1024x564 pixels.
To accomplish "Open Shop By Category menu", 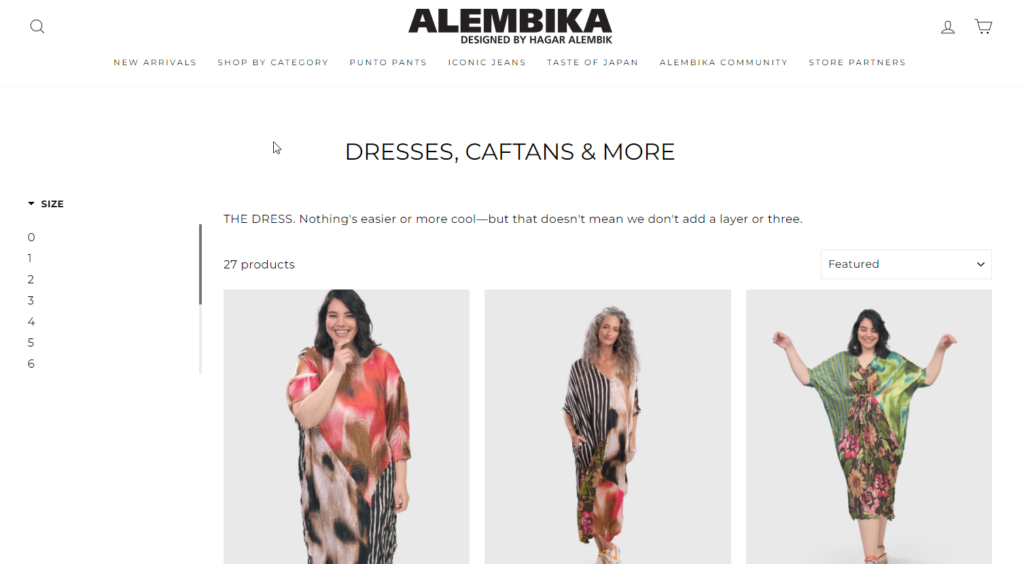I will [x=273, y=62].
